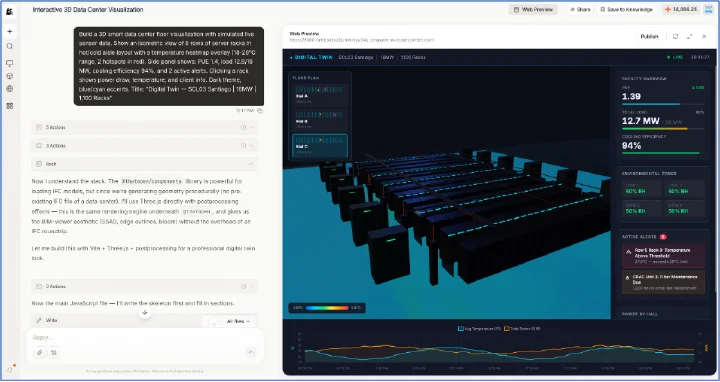Image resolution: width=720 pixels, height=382 pixels.
Task: Click the globe icon in sidebar
Action: pos(10,89)
